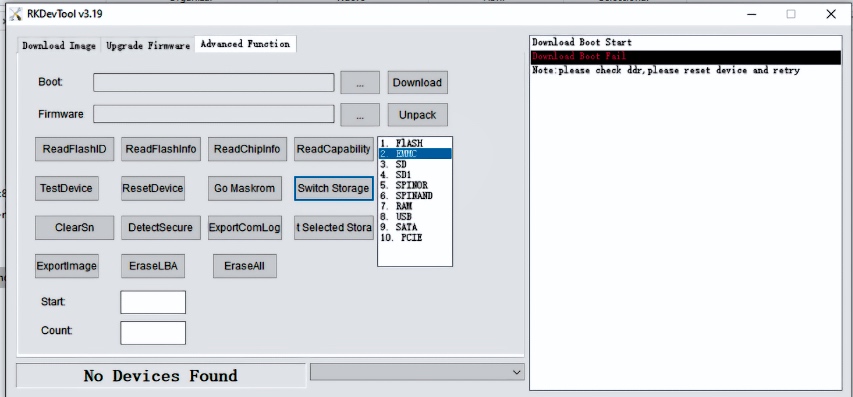
Task: Click the Download Boot Start log line
Action: [685, 42]
